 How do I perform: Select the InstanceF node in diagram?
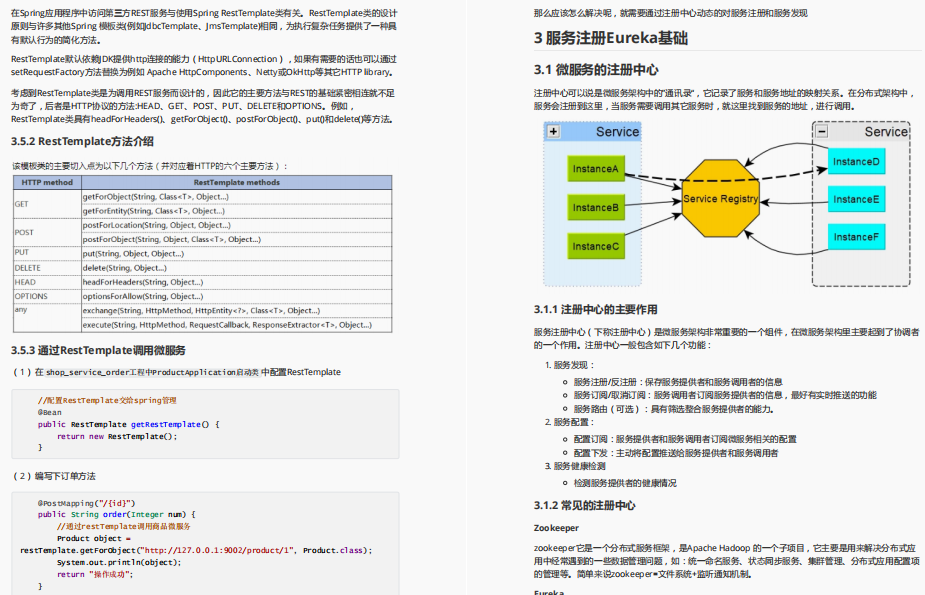tap(856, 237)
